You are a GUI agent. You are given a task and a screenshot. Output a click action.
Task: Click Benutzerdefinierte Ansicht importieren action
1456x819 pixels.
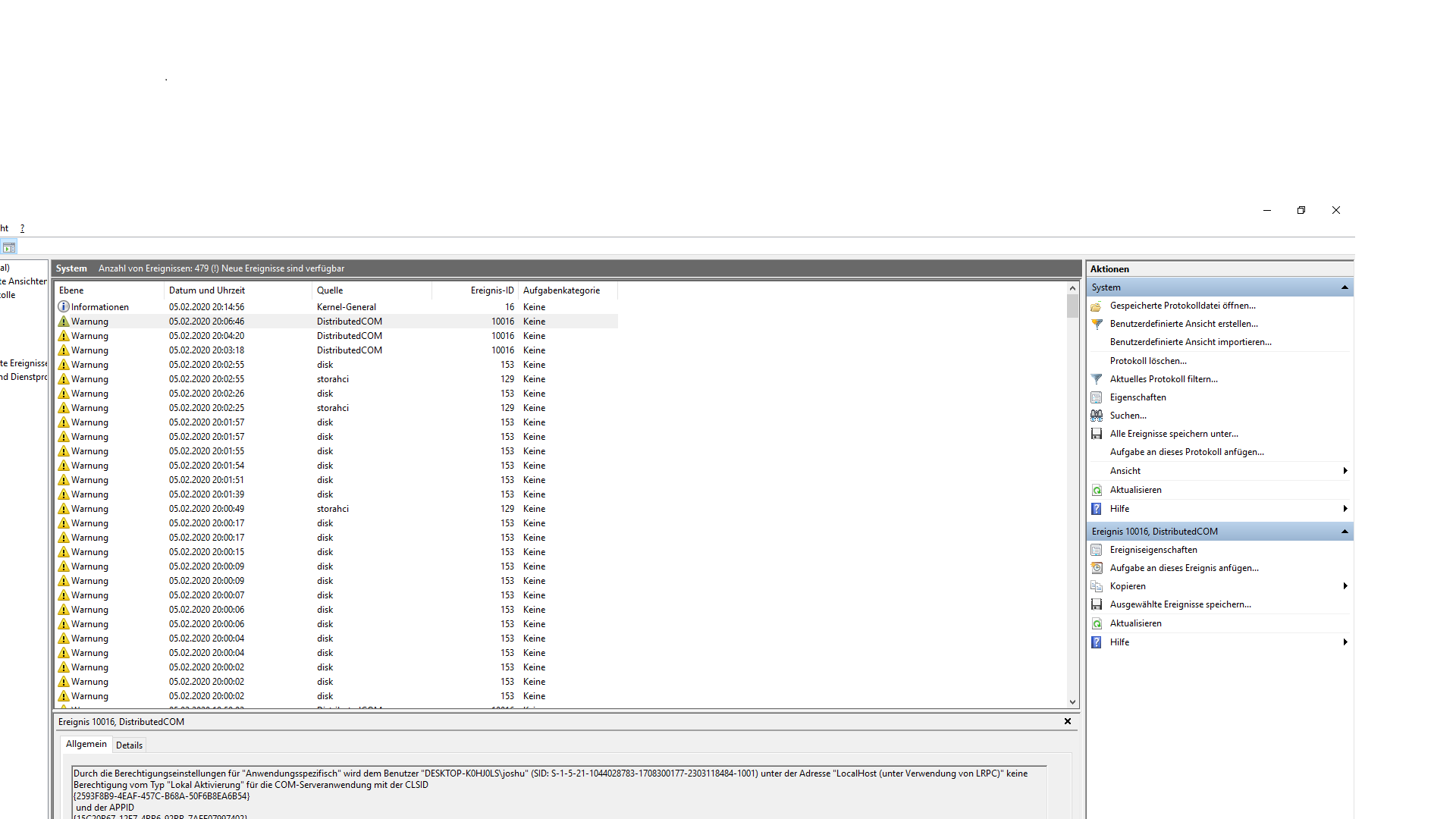1191,342
